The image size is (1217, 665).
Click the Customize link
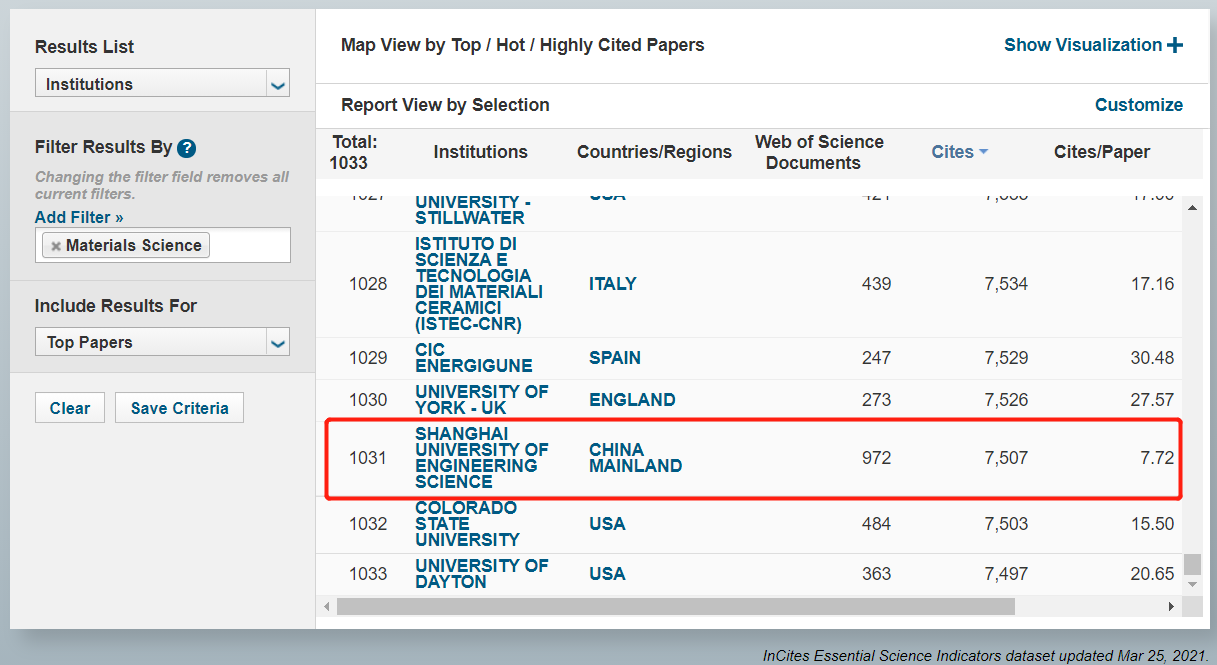[x=1139, y=105]
